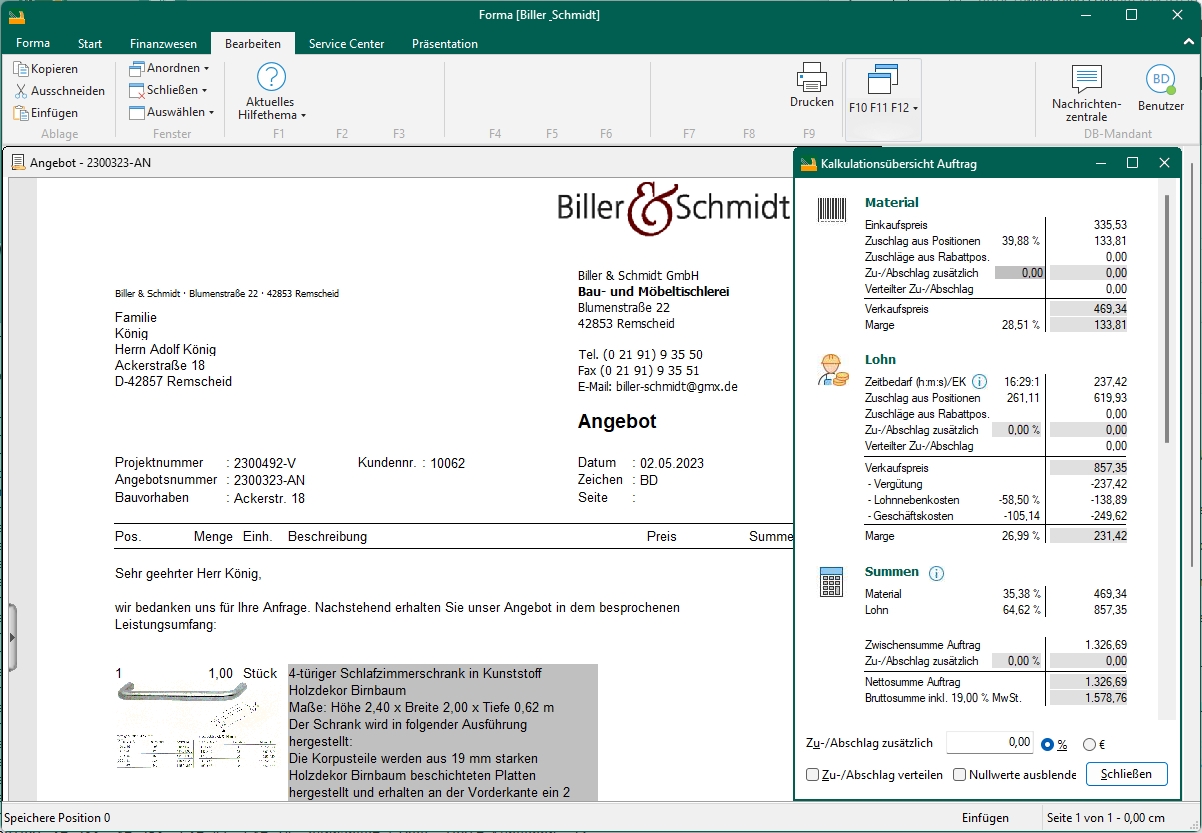Click the Angebotsnummer 2300323-AN value

tap(270, 481)
